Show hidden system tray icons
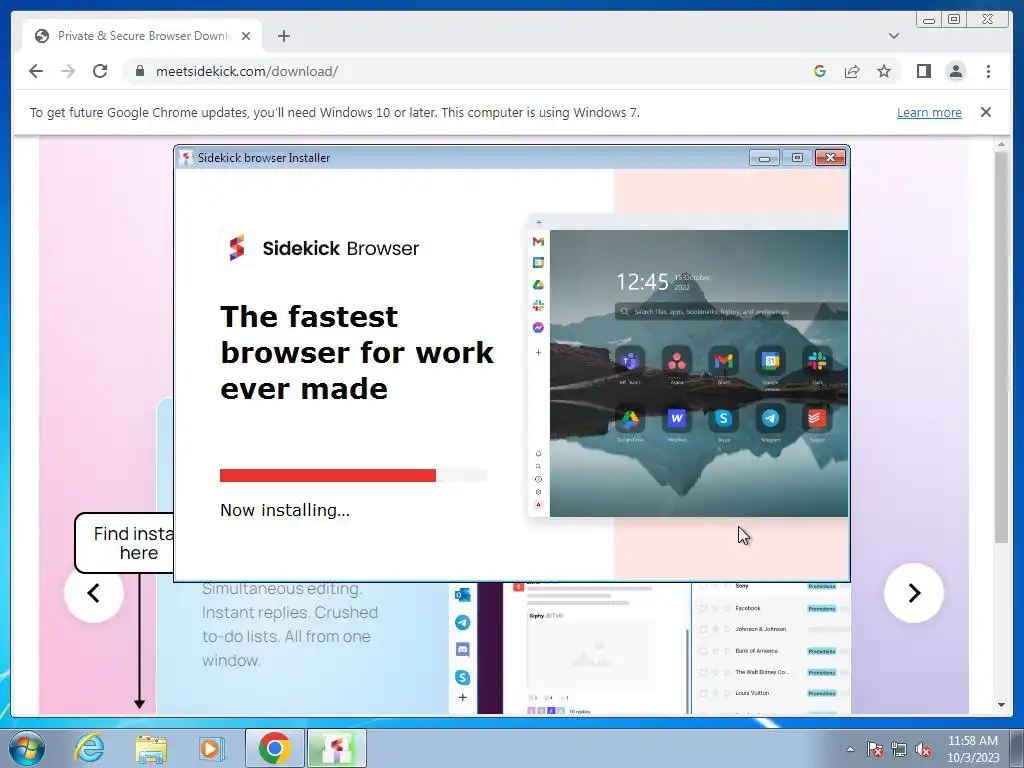 [x=850, y=749]
